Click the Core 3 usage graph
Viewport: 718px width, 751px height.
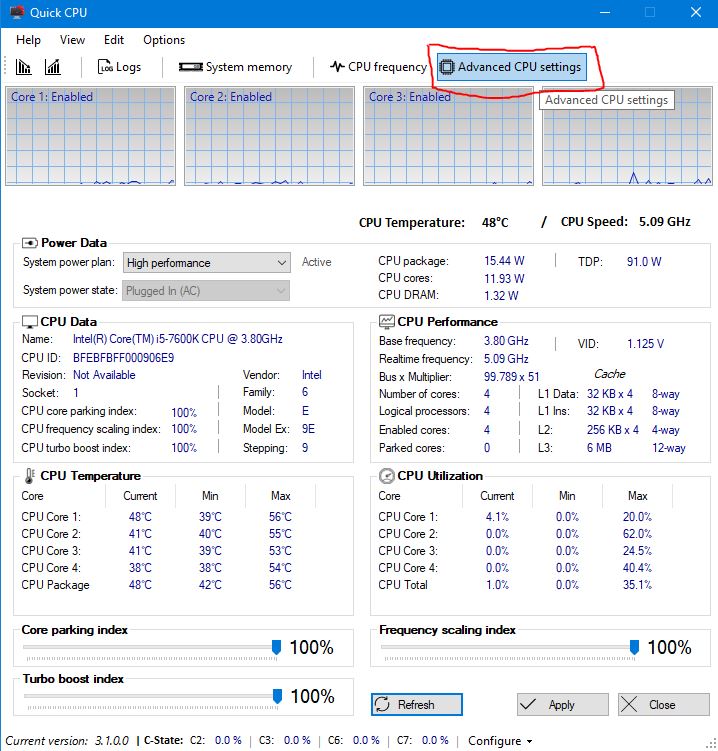click(x=448, y=136)
